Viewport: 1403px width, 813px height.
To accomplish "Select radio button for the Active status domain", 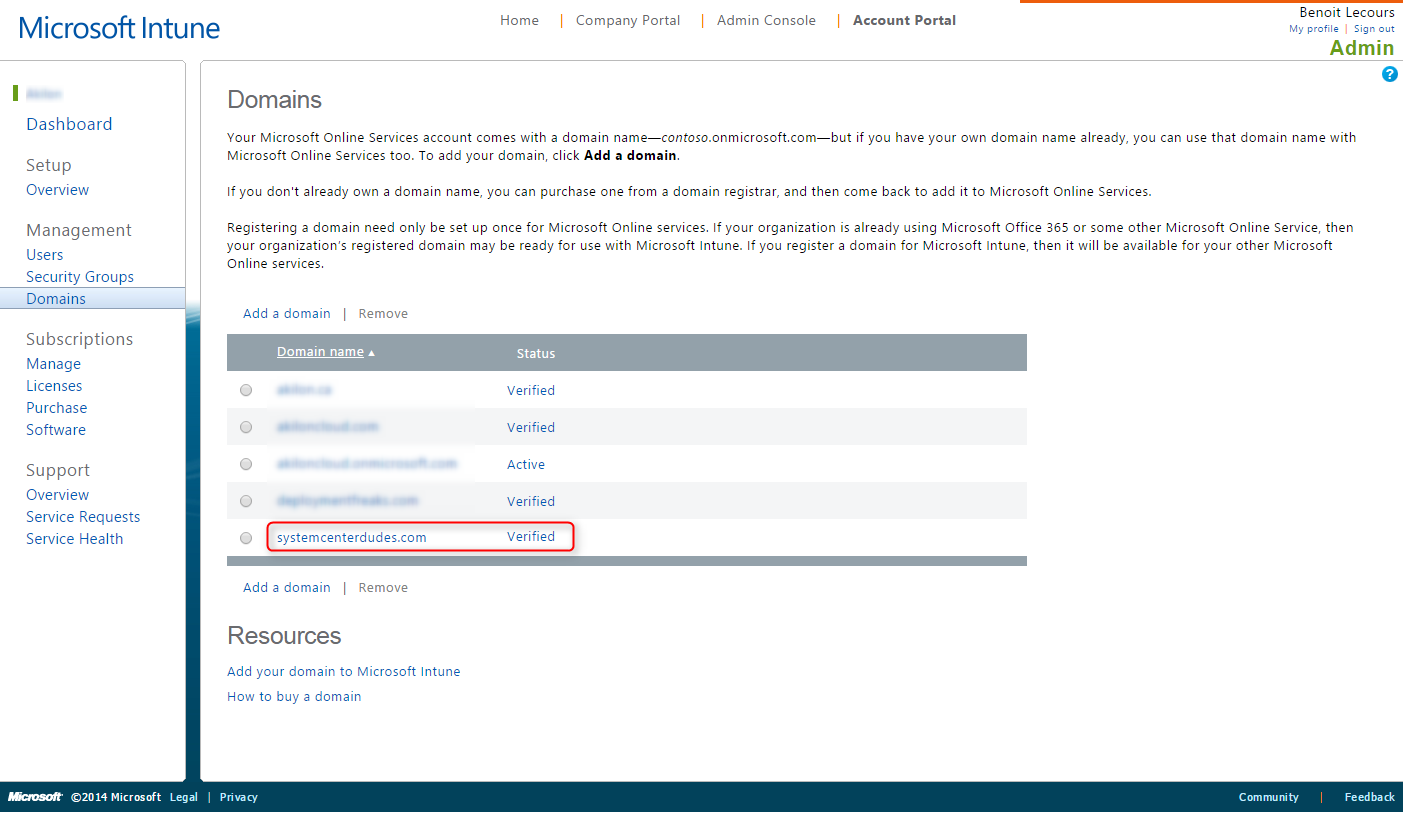I will click(x=246, y=464).
